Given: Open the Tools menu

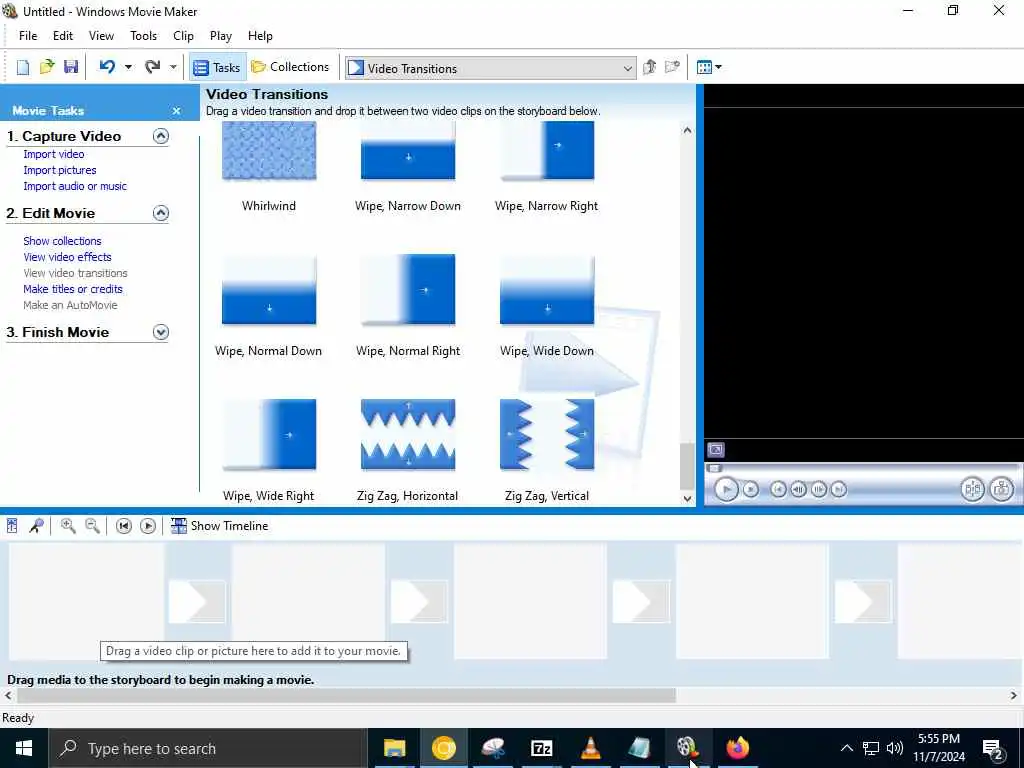Looking at the screenshot, I should click(143, 36).
